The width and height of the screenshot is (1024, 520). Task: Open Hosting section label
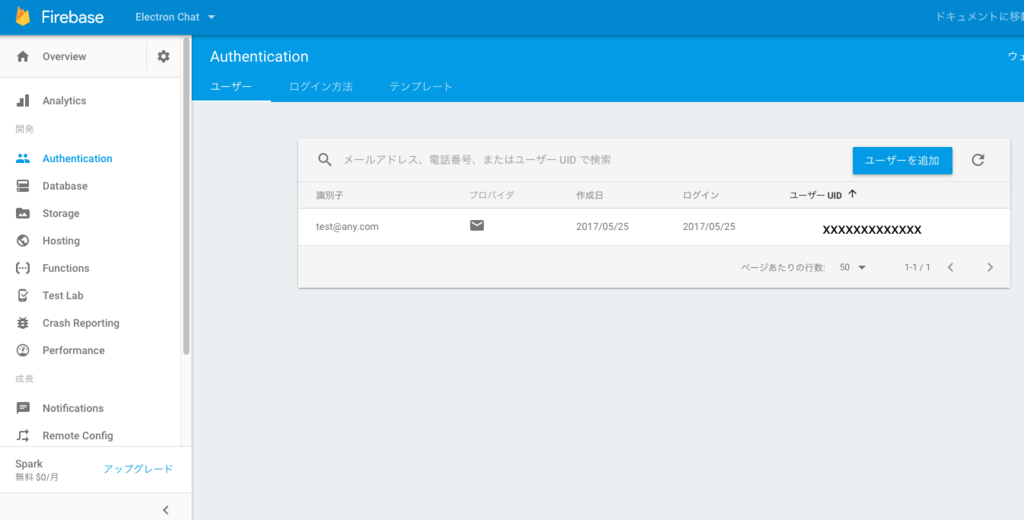(61, 241)
